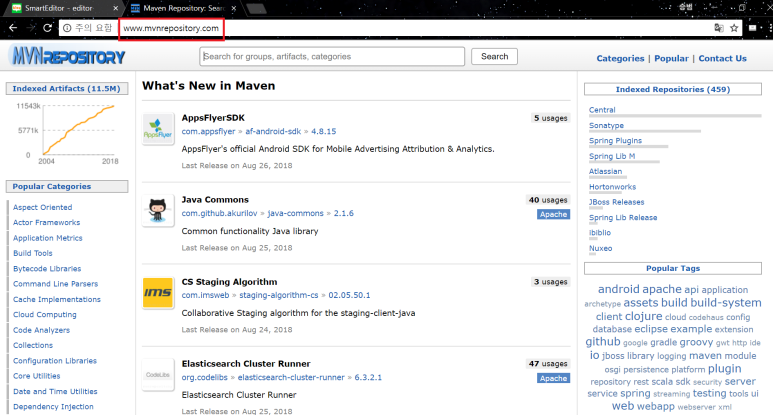Open Date and Time Utilities category
Image resolution: width=773 pixels, height=415 pixels.
coord(55,391)
